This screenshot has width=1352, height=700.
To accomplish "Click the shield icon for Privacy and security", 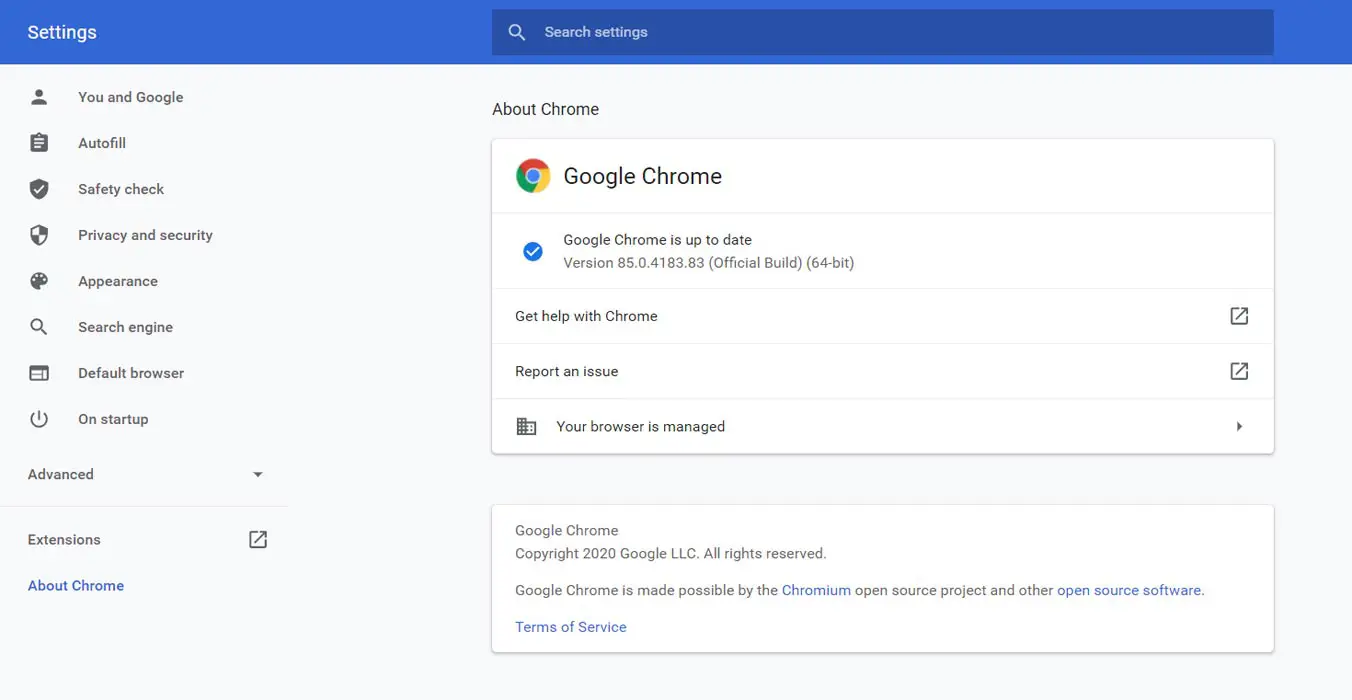I will tap(39, 235).
